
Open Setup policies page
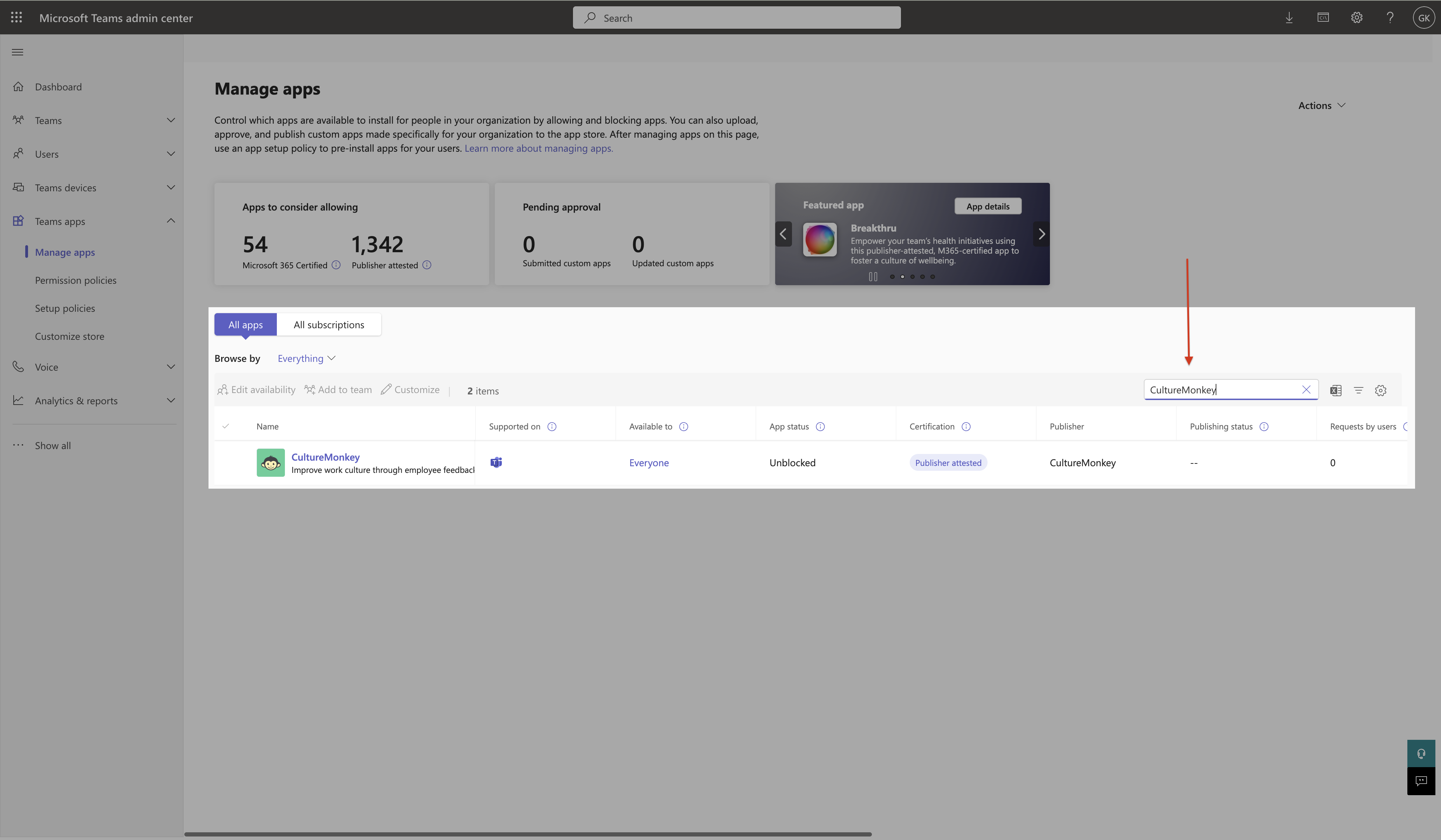tap(64, 308)
